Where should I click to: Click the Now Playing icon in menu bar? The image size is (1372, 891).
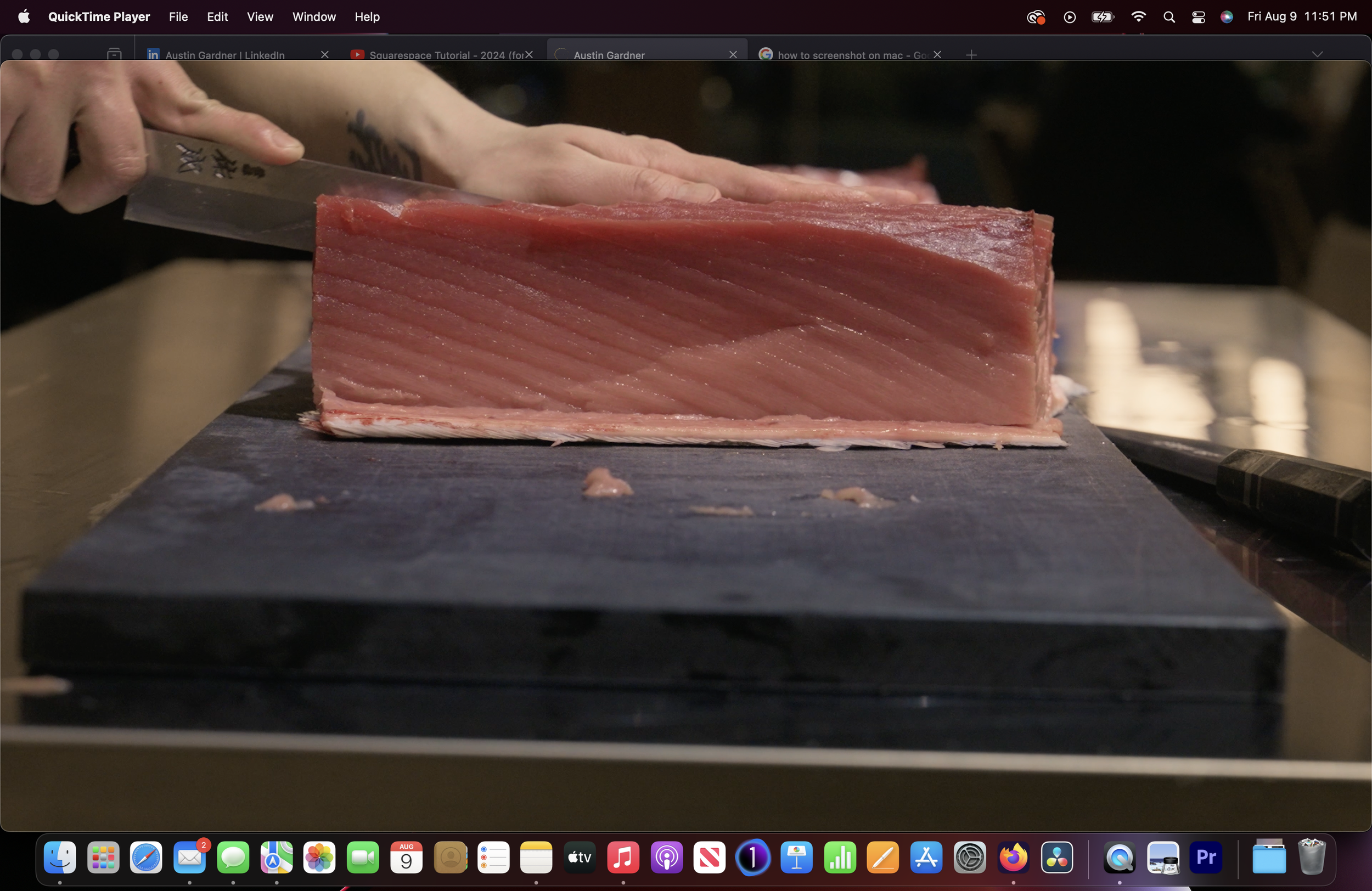click(x=1070, y=16)
